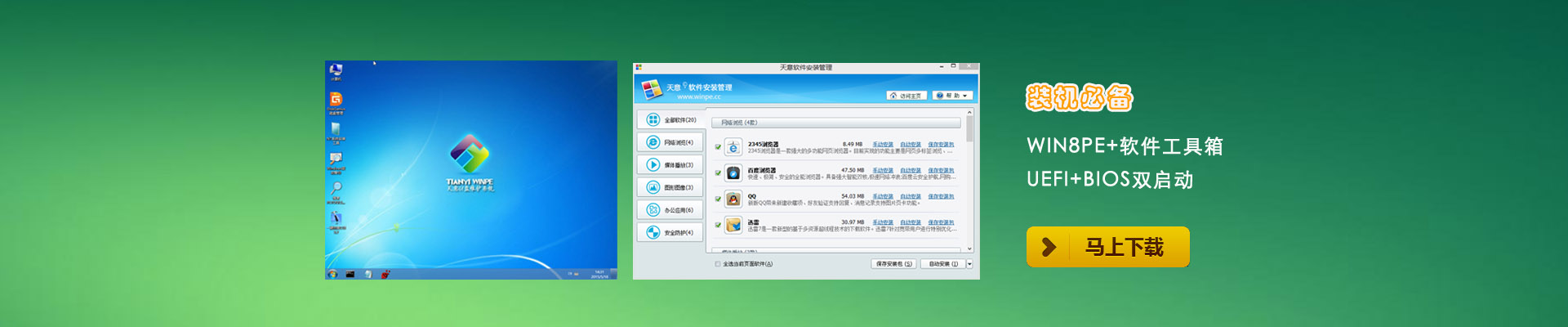Click the 54.03 MB size value
This screenshot has width=1568, height=327.
(853, 196)
